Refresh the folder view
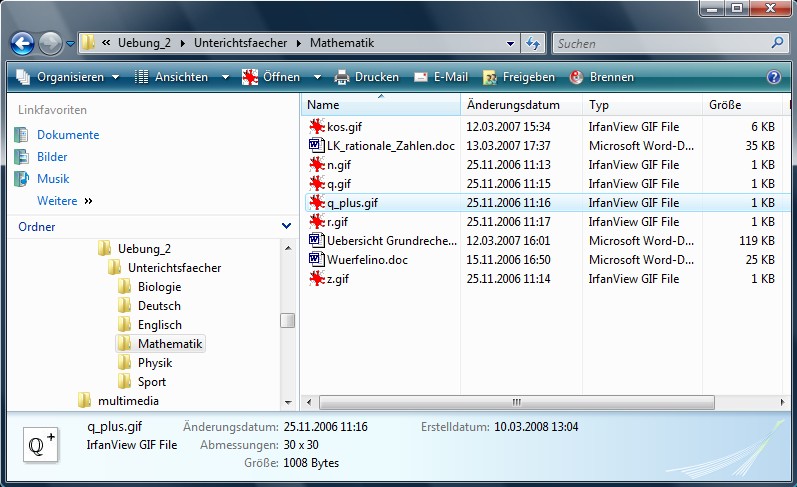Viewport: 797px width, 487px height. [x=533, y=43]
